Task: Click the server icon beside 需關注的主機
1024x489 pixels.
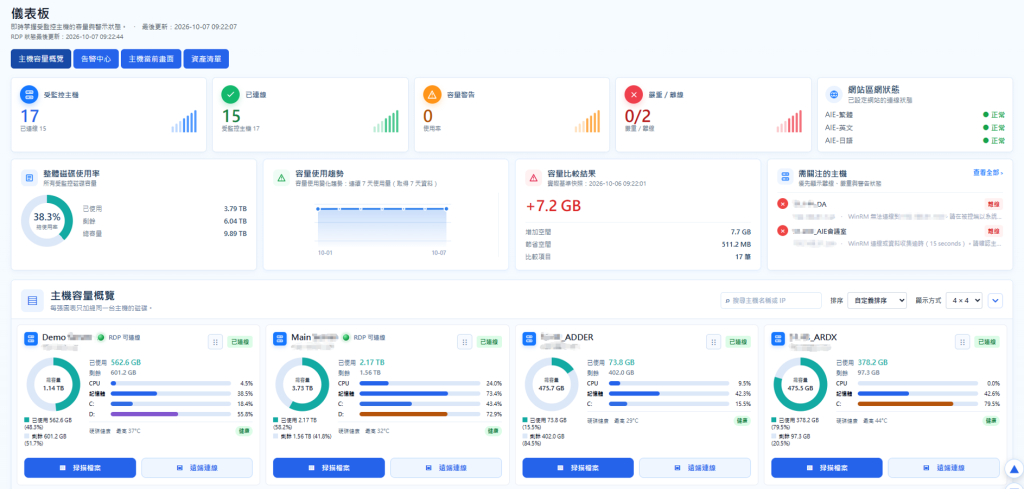Action: (x=786, y=177)
